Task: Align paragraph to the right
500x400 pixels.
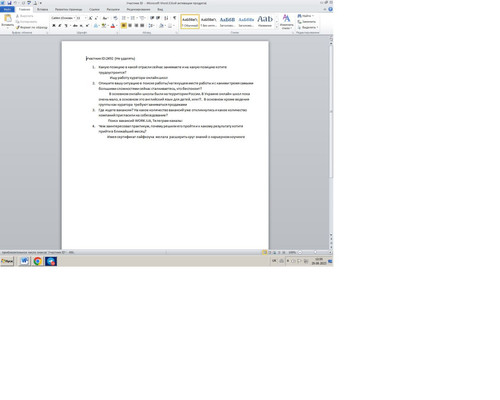Action: pos(136,26)
